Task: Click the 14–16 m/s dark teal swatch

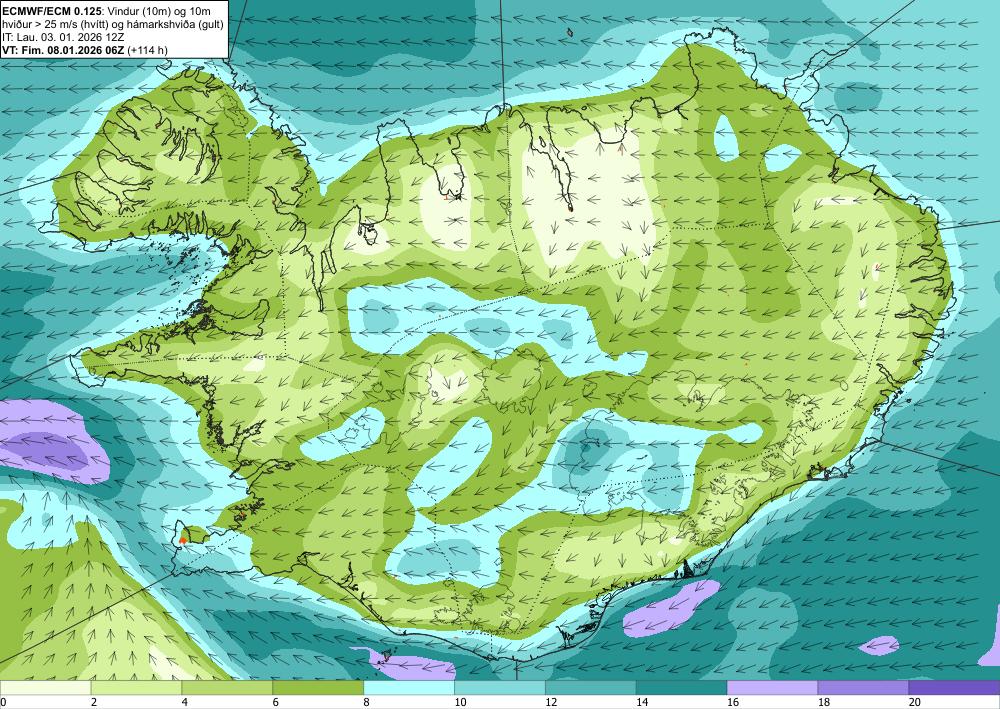Action: click(x=681, y=688)
